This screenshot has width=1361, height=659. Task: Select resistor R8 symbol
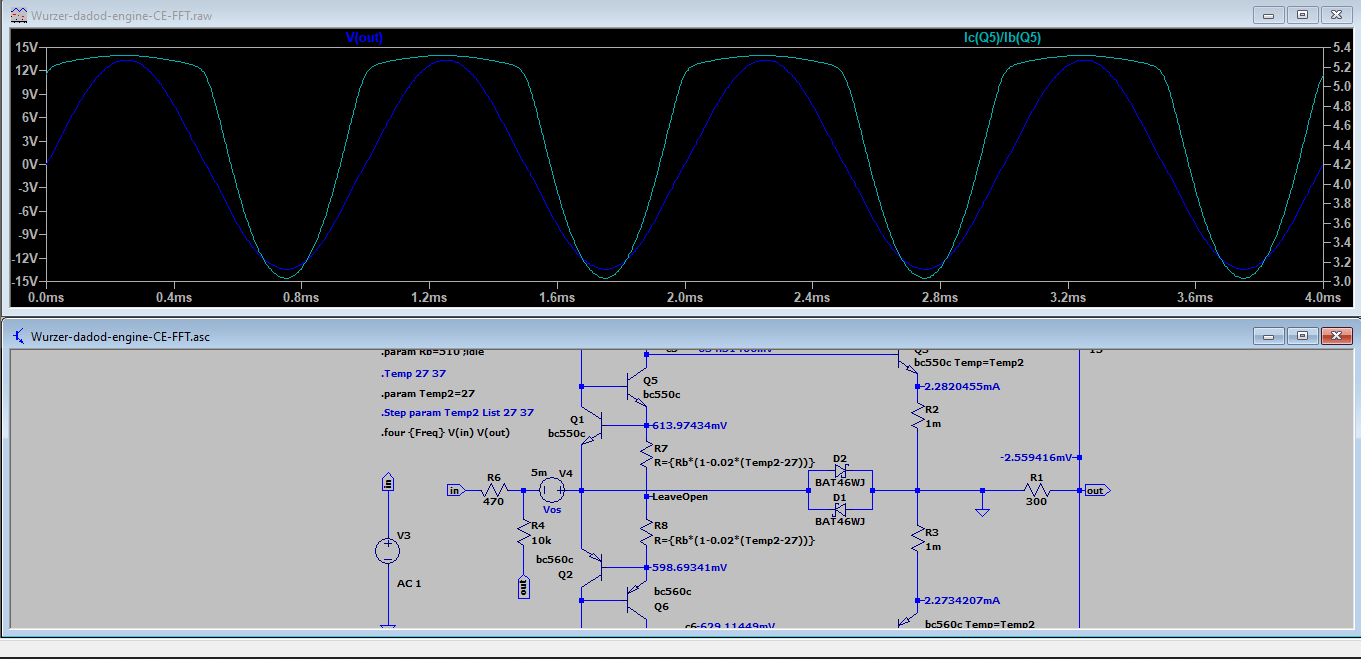click(647, 532)
